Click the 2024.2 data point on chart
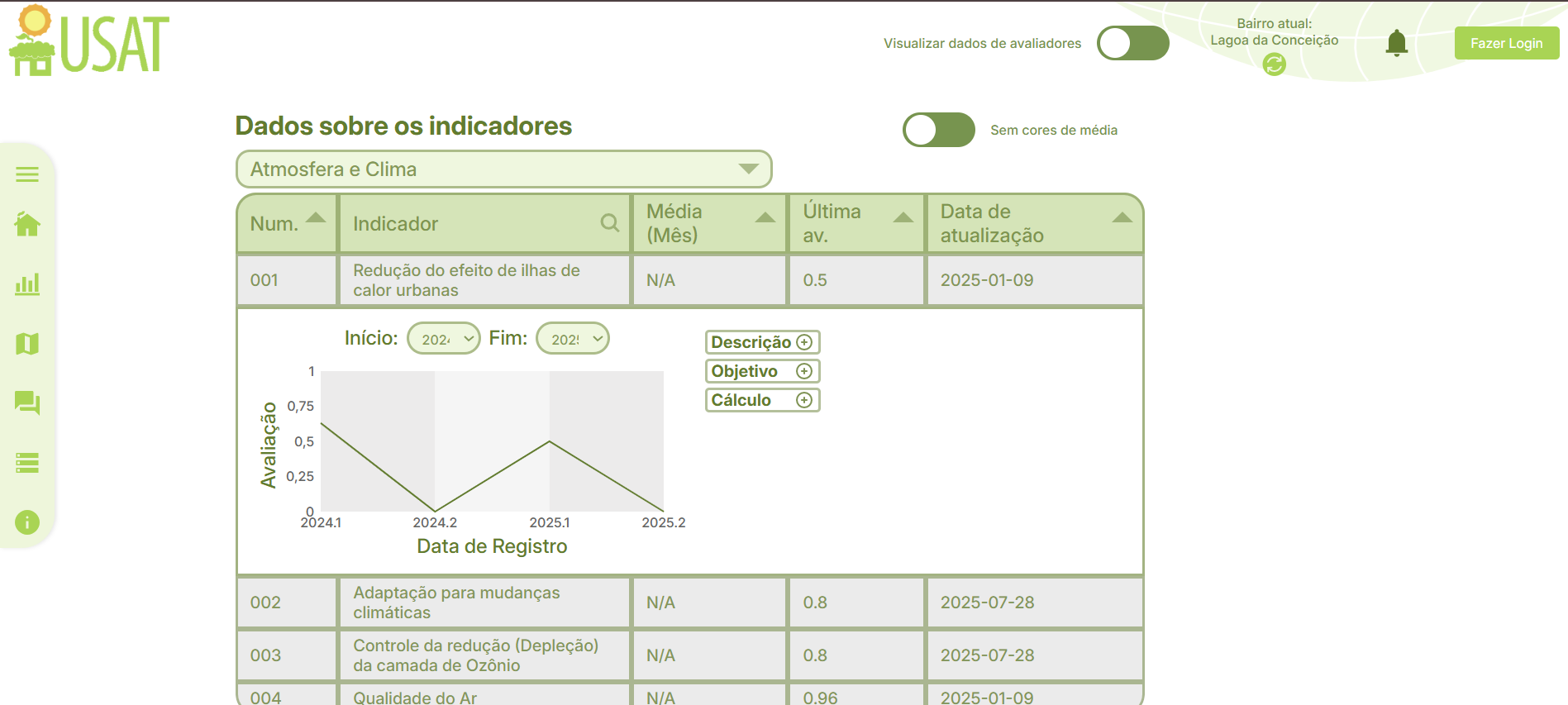The width and height of the screenshot is (1568, 705). click(435, 511)
